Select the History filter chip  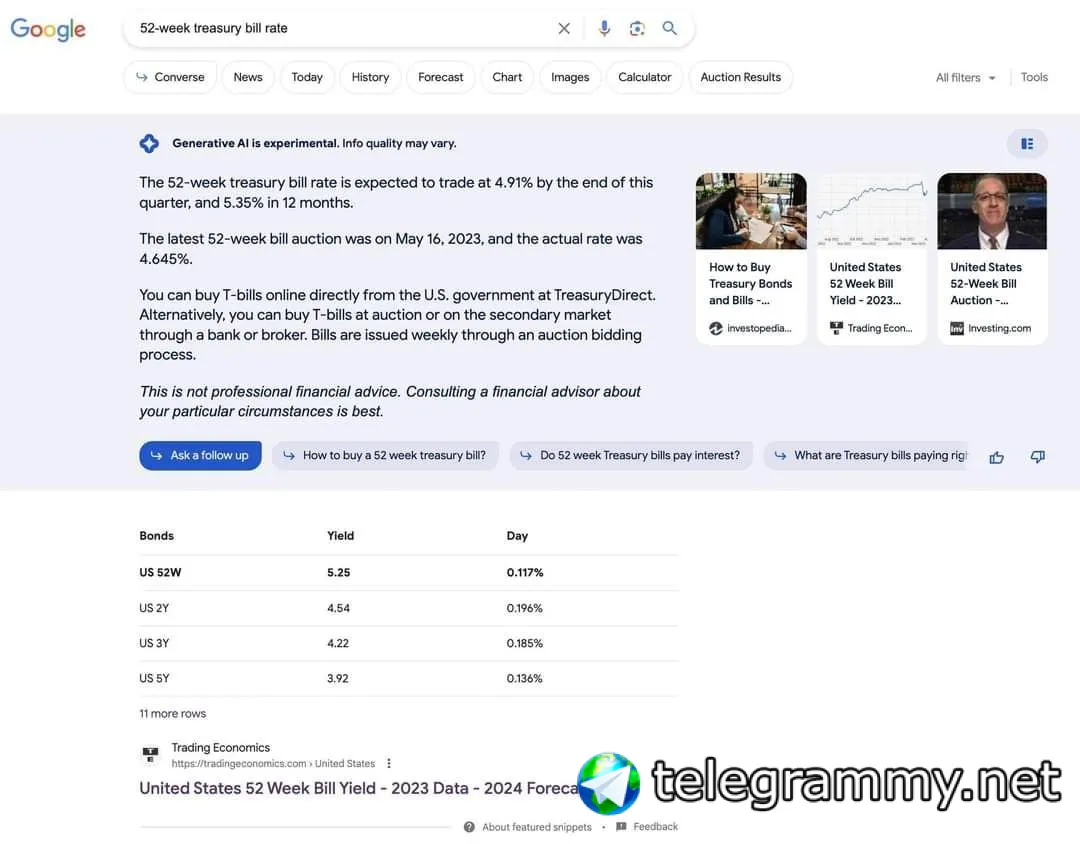point(371,77)
